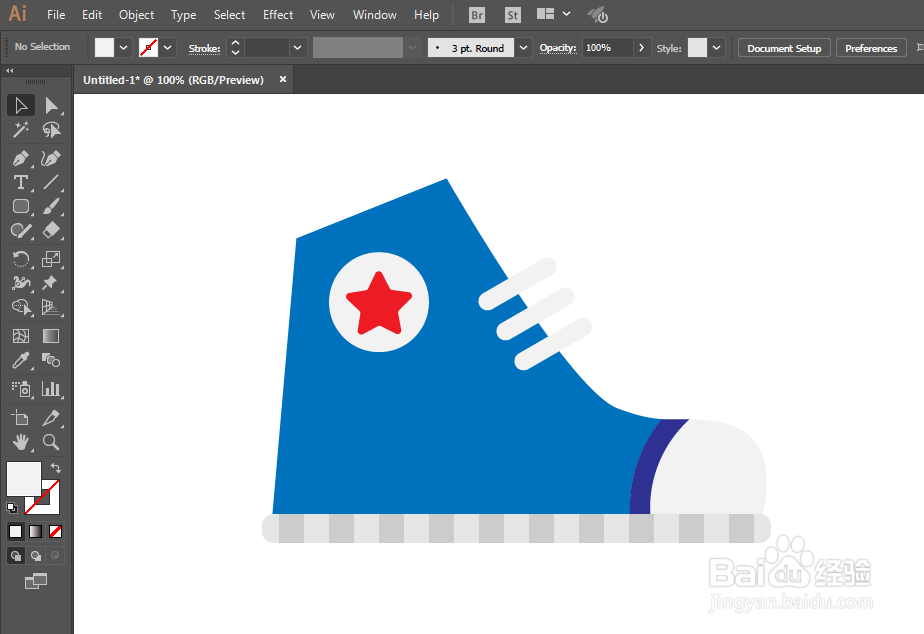Screen dimensions: 924x634
Task: Click the Document Setup button
Action: coord(784,48)
